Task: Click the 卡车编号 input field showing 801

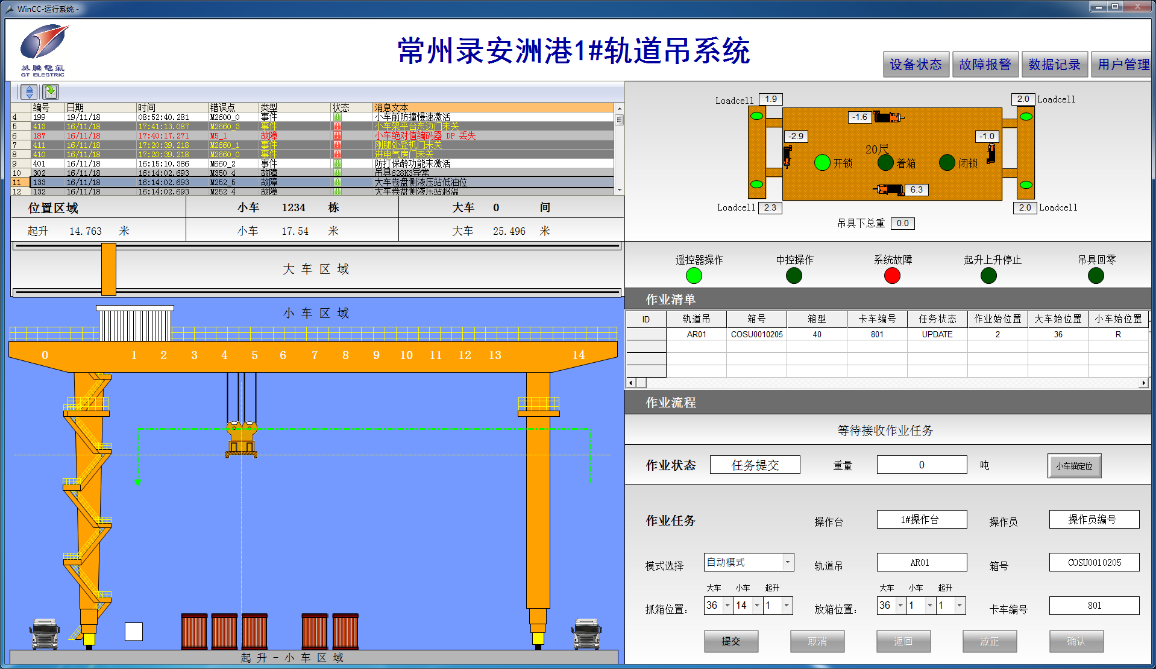Action: click(x=1094, y=606)
